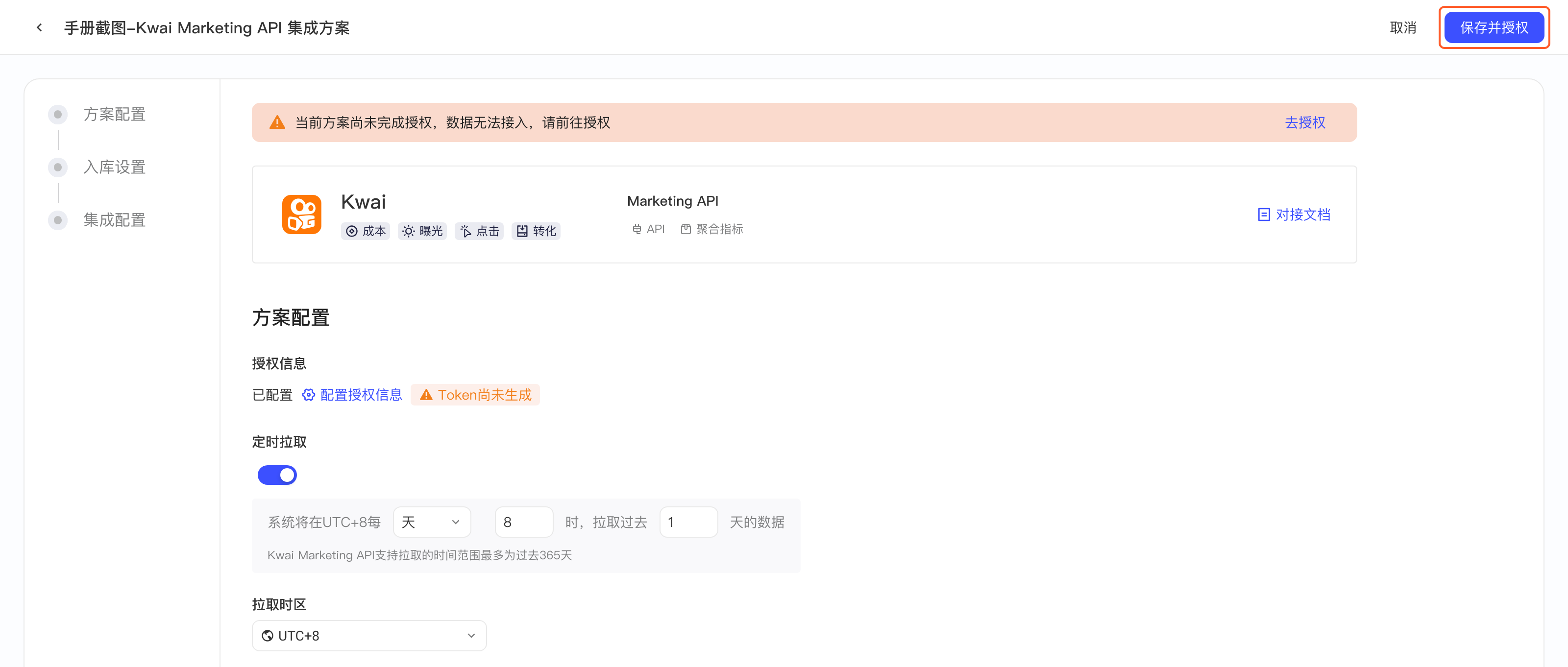Click the API plug icon
1568x667 pixels.
click(x=637, y=229)
